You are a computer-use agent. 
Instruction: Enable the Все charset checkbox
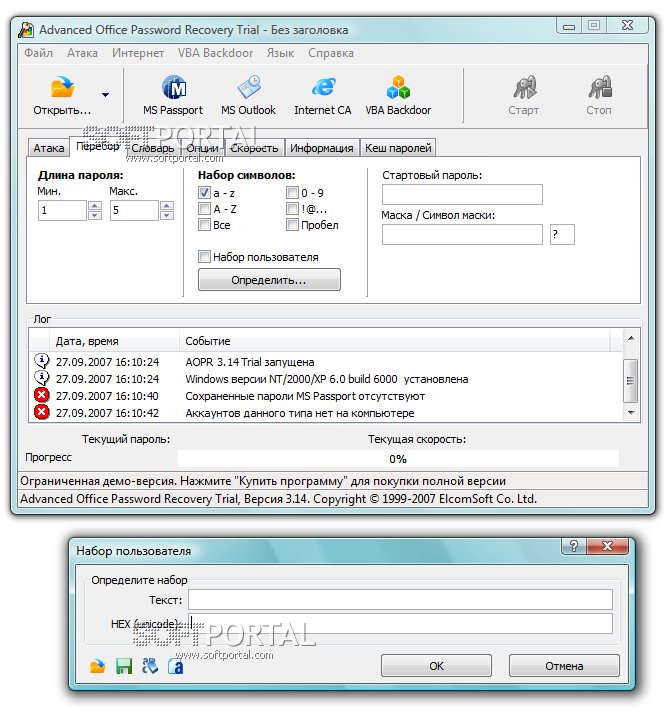[x=204, y=224]
